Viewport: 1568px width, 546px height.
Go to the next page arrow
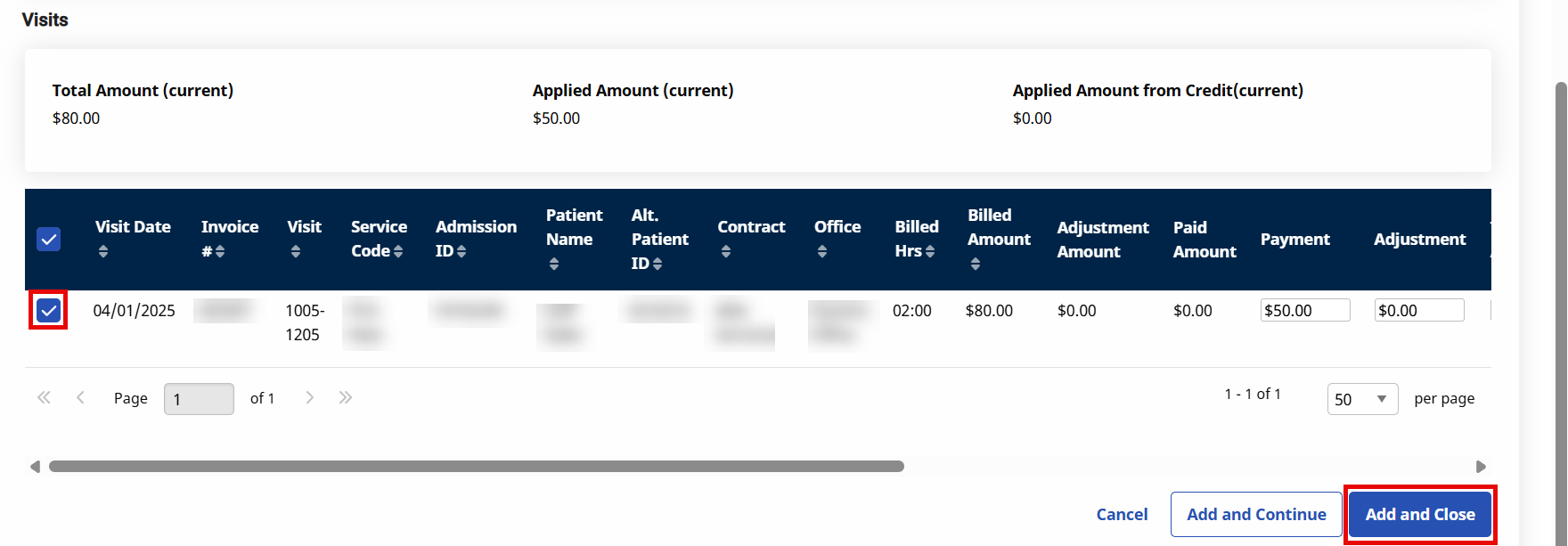(309, 397)
